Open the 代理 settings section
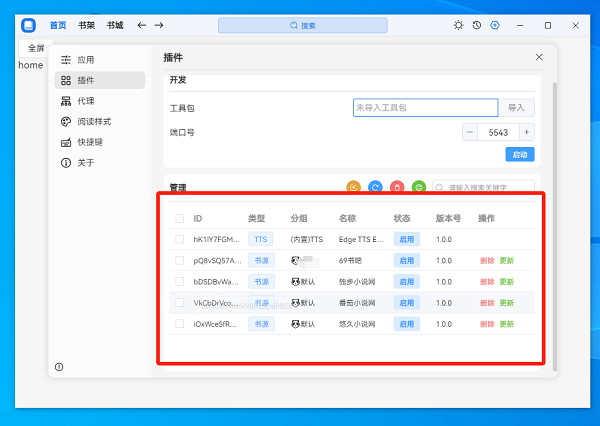Viewport: 600px width, 426px height. (100, 101)
